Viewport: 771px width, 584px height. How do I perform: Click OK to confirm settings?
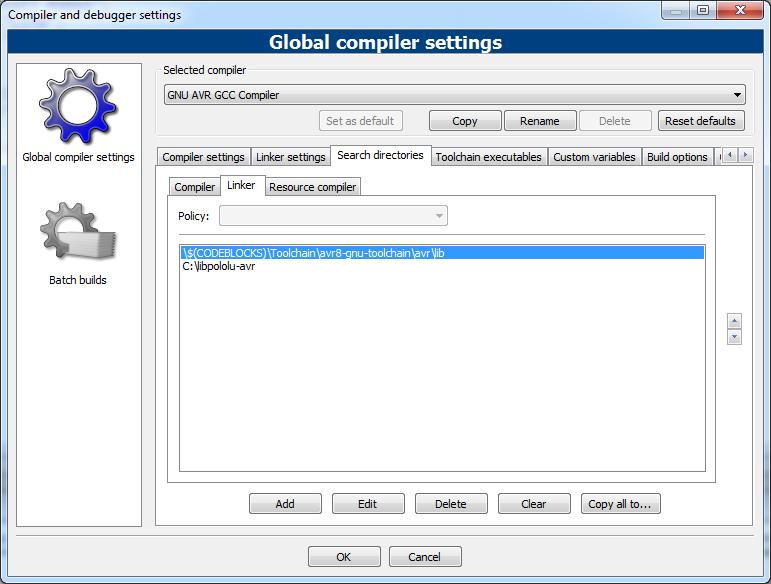click(x=344, y=557)
